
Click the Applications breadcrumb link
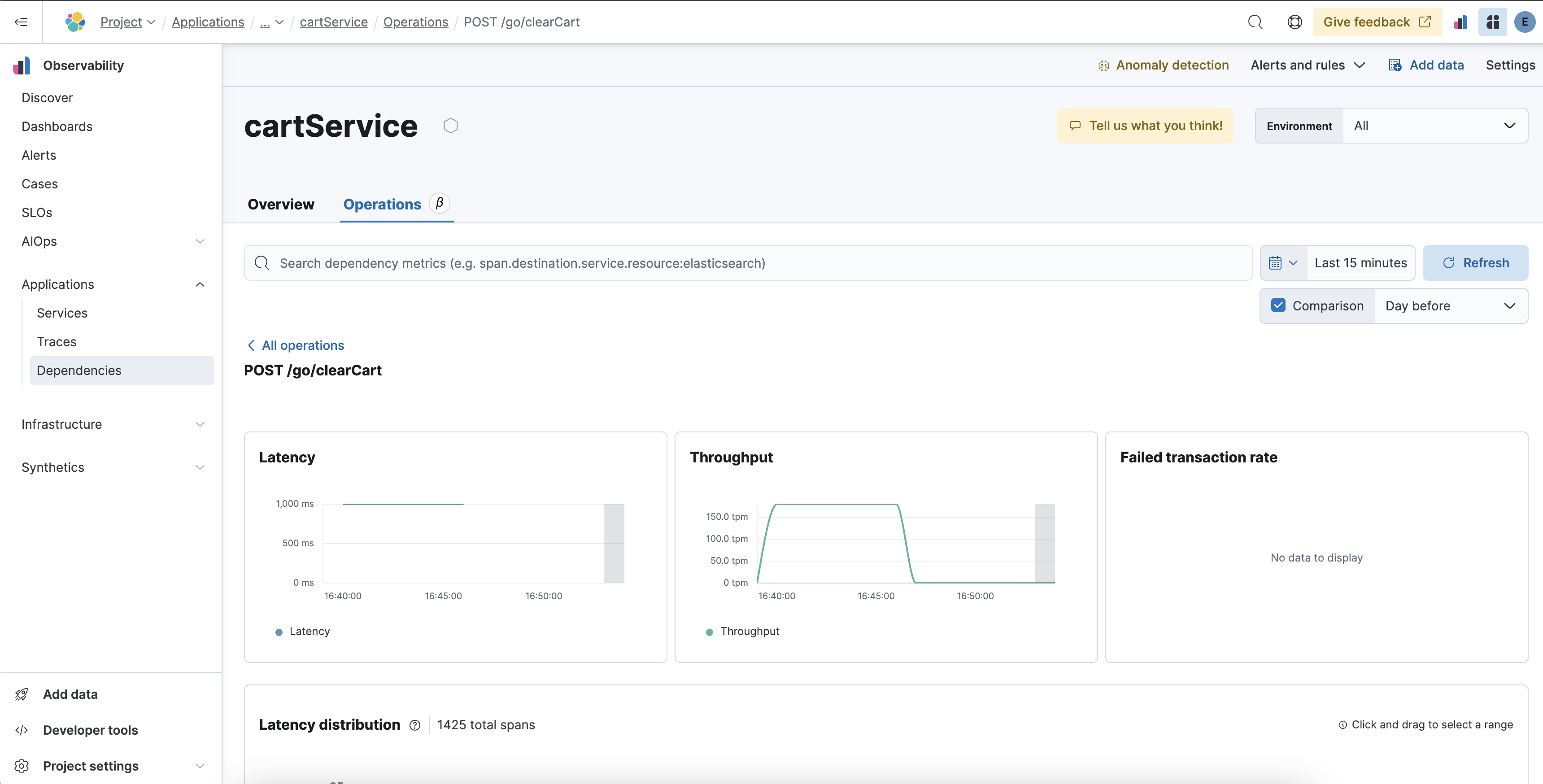coord(208,22)
